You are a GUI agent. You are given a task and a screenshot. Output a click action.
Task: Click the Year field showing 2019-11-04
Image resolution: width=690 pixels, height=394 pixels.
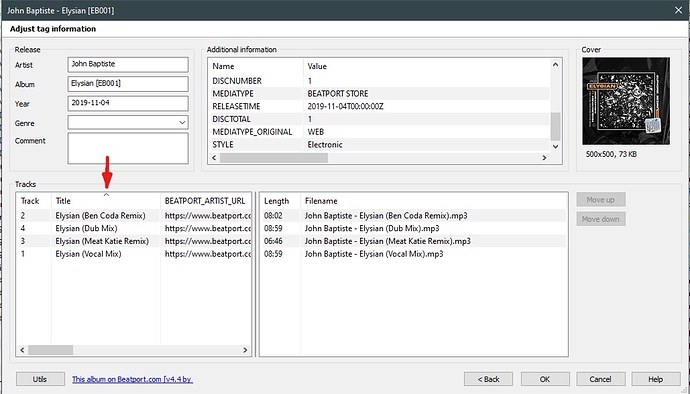pos(128,103)
